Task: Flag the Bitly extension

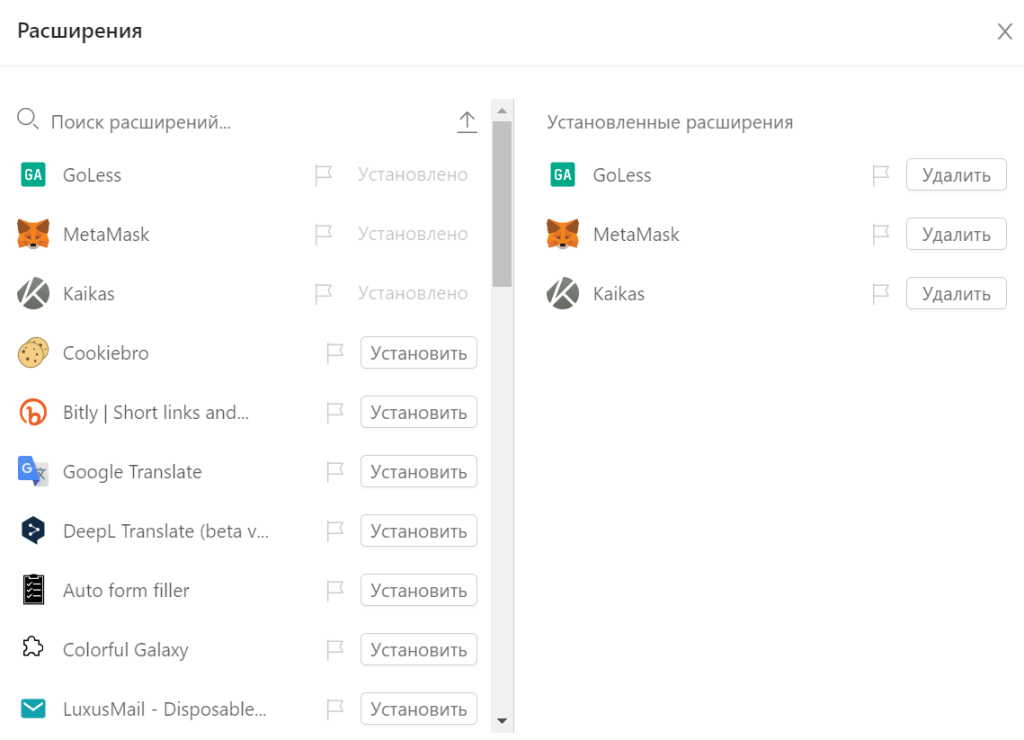Action: tap(335, 412)
